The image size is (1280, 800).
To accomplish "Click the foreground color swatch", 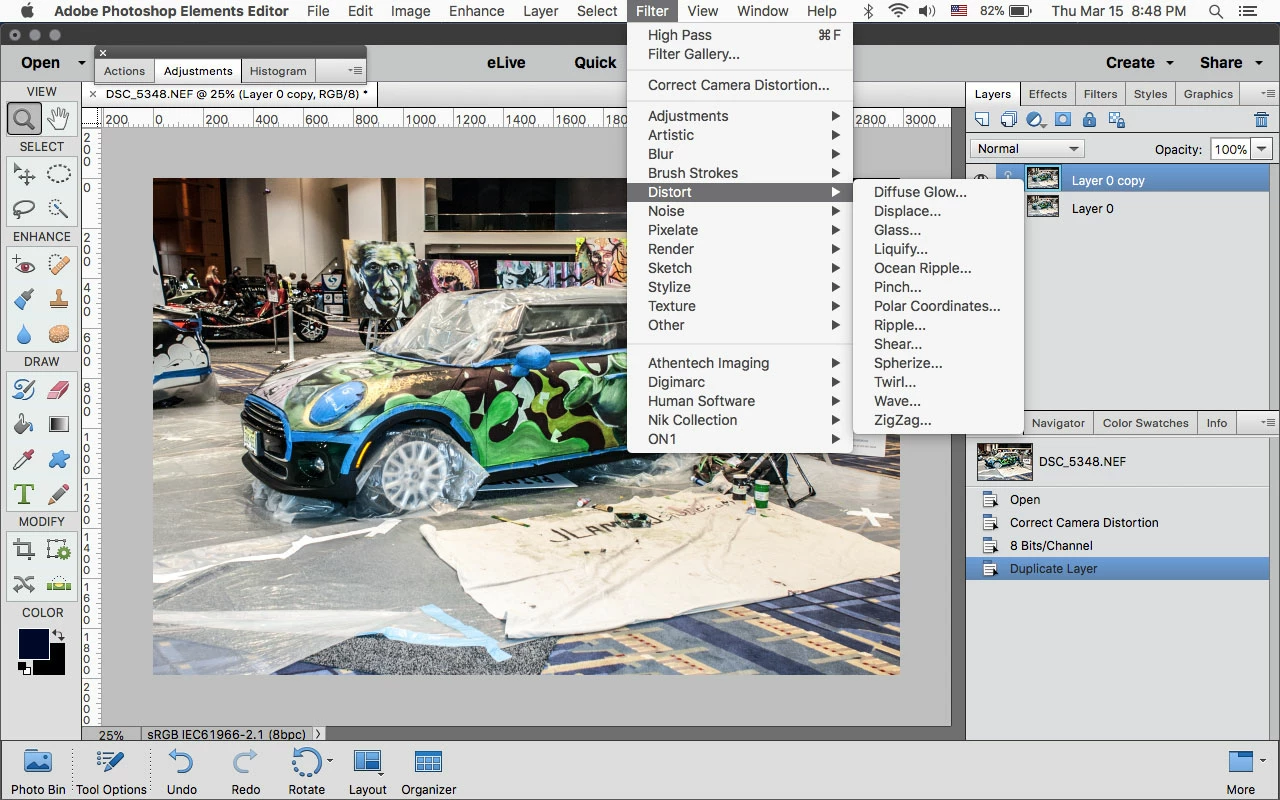I will tap(33, 644).
